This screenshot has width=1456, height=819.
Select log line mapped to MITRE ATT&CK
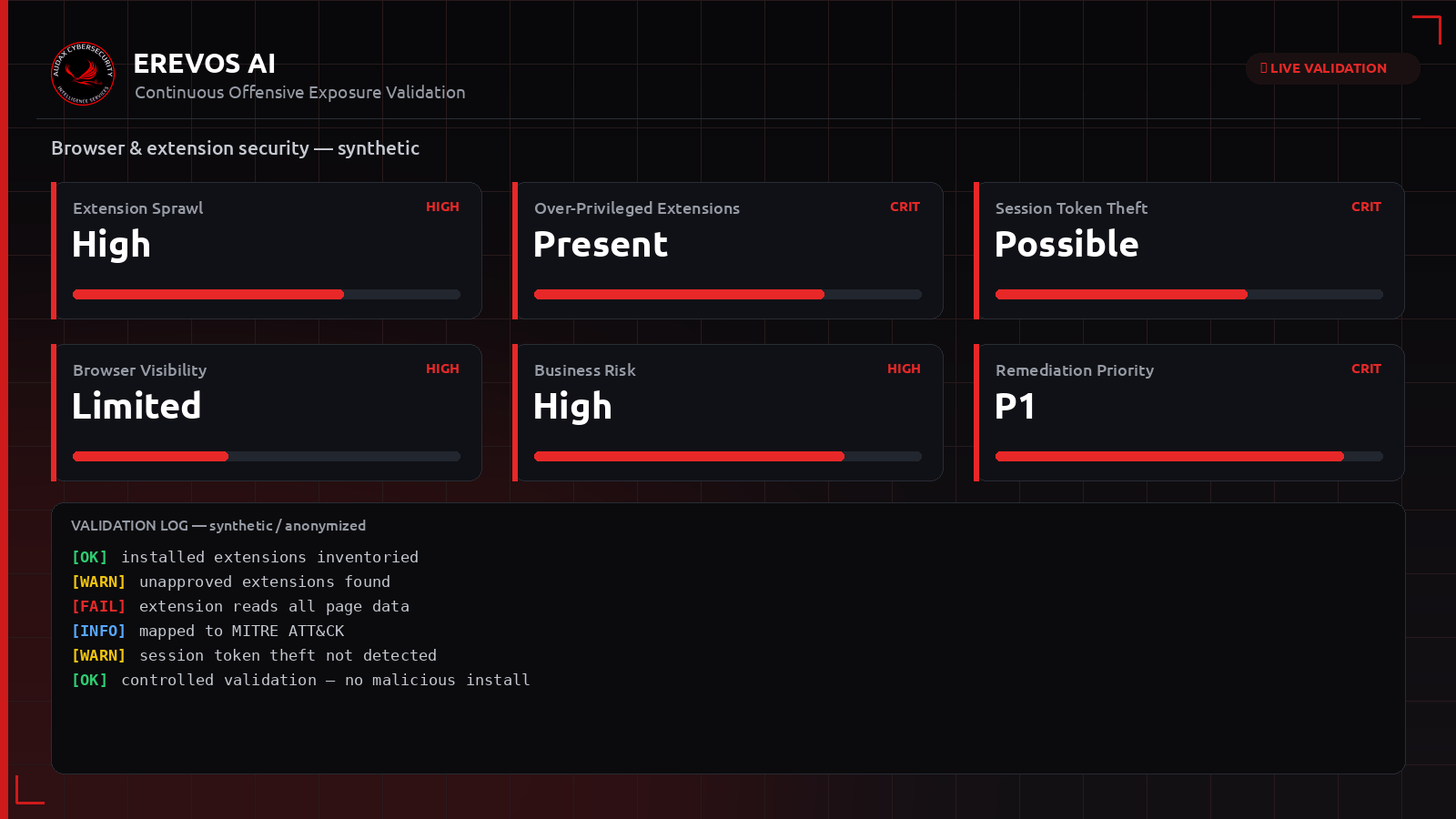point(208,631)
